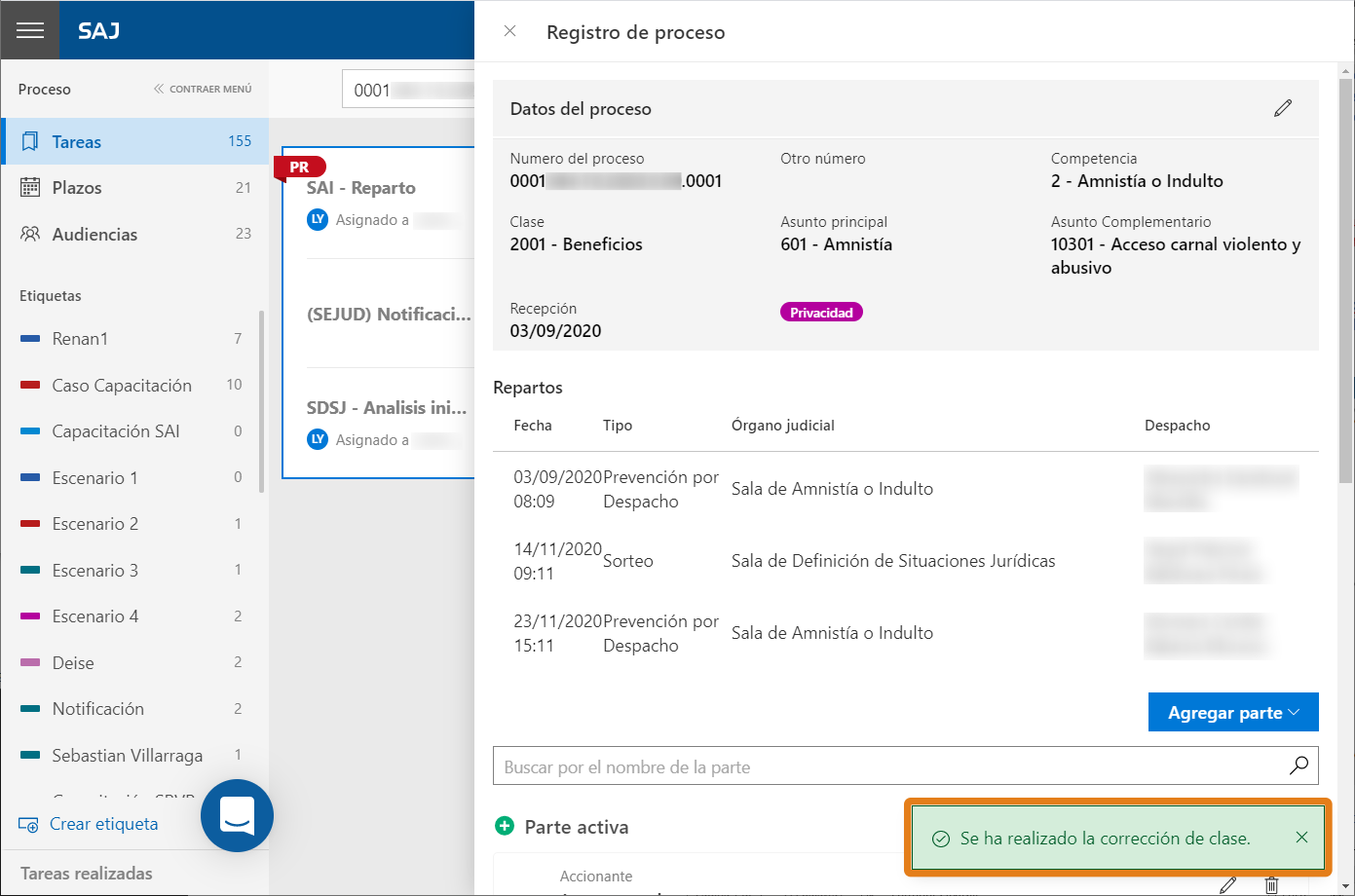Open the (SEJUD) Notificaci... task

(x=389, y=314)
